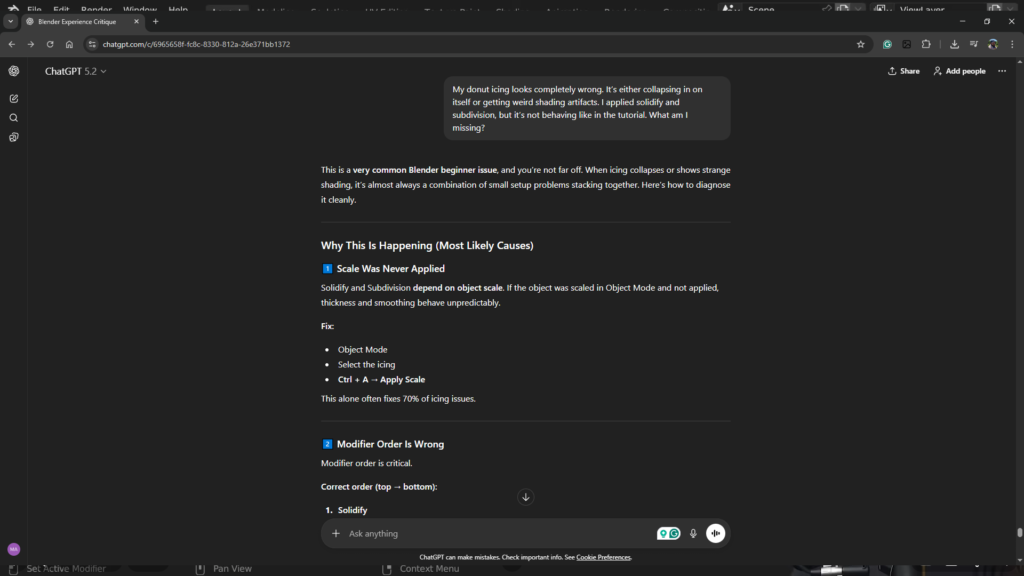Screen dimensions: 1024x576
Task: Bookmark this page using the star icon
Action: pyautogui.click(x=860, y=44)
